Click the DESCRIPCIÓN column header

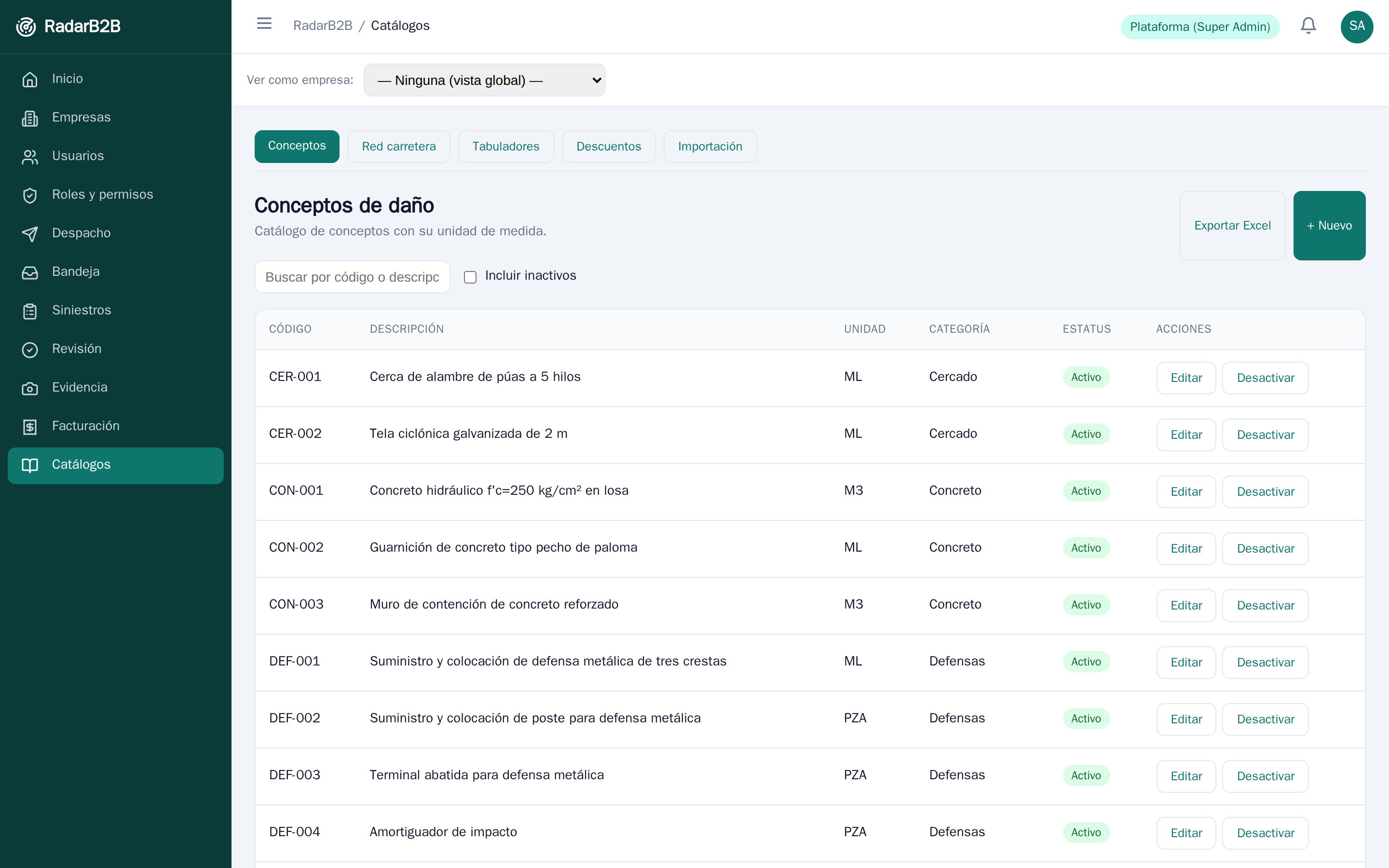click(407, 329)
